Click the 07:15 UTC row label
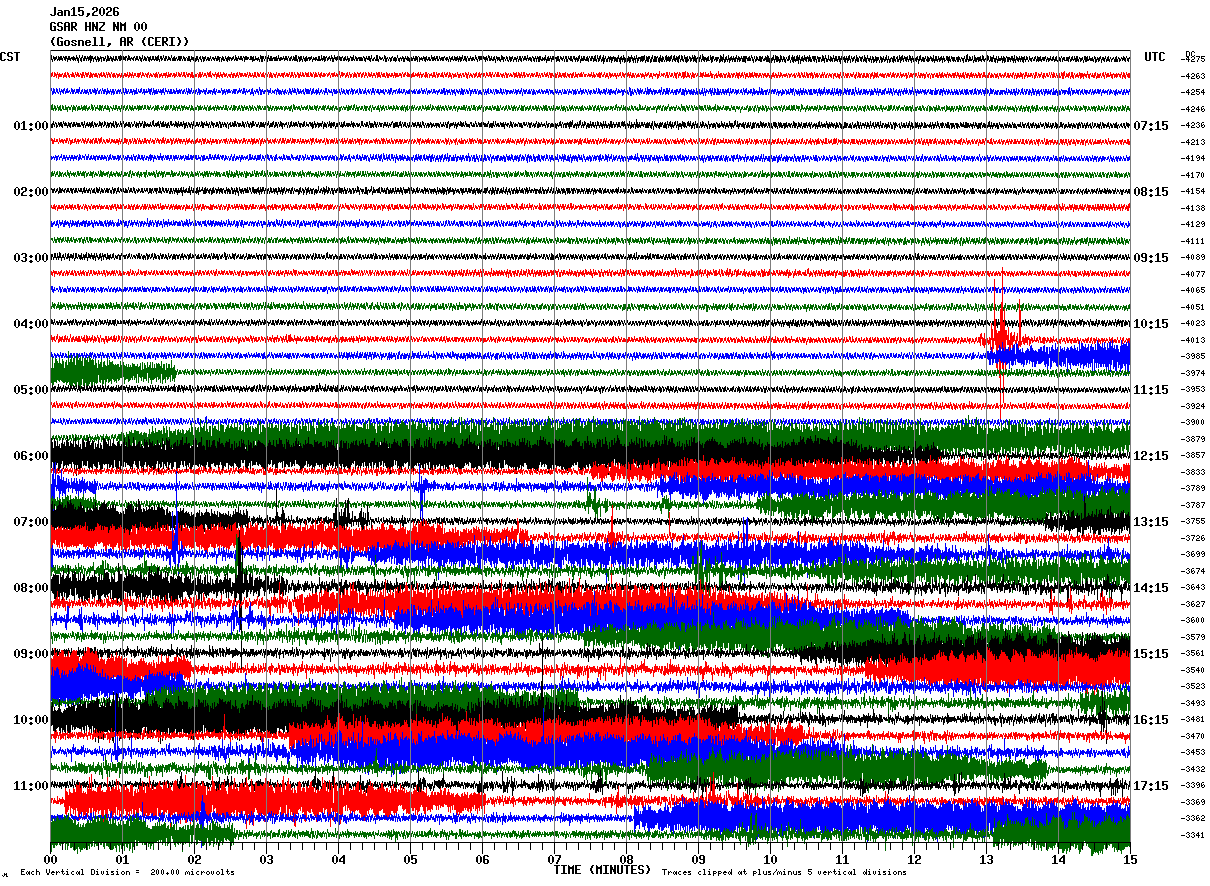Image resolution: width=1210 pixels, height=886 pixels. point(1151,126)
